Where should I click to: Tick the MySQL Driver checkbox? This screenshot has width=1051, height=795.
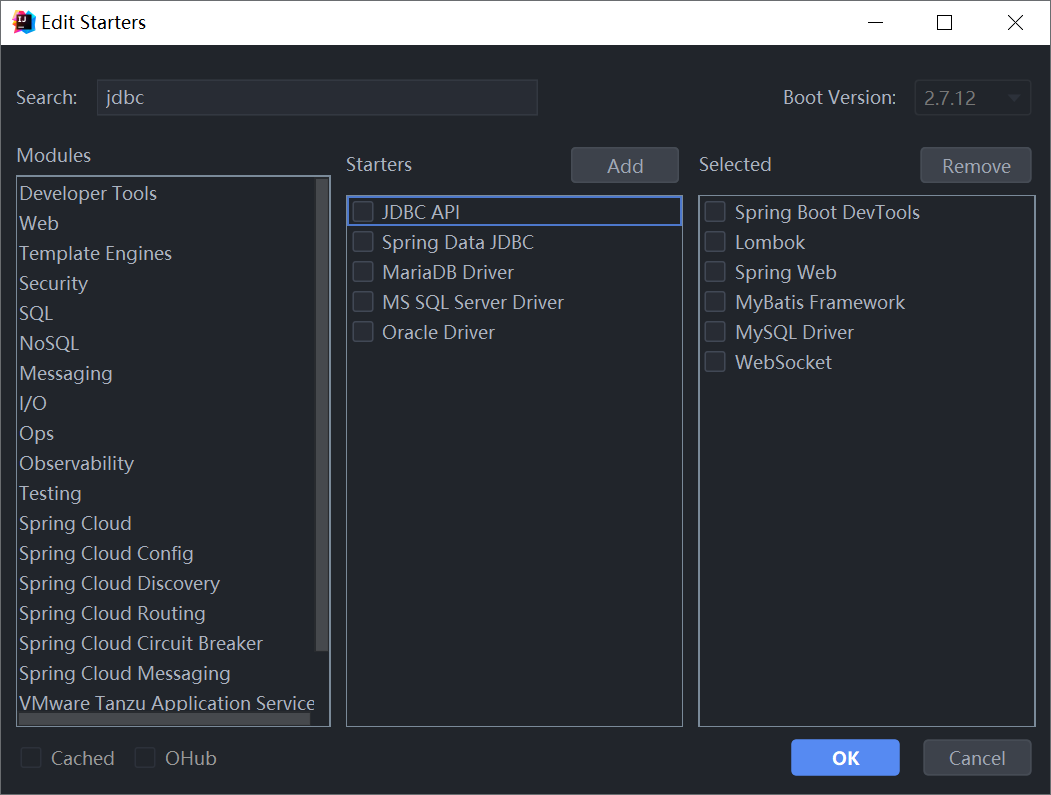pyautogui.click(x=715, y=332)
